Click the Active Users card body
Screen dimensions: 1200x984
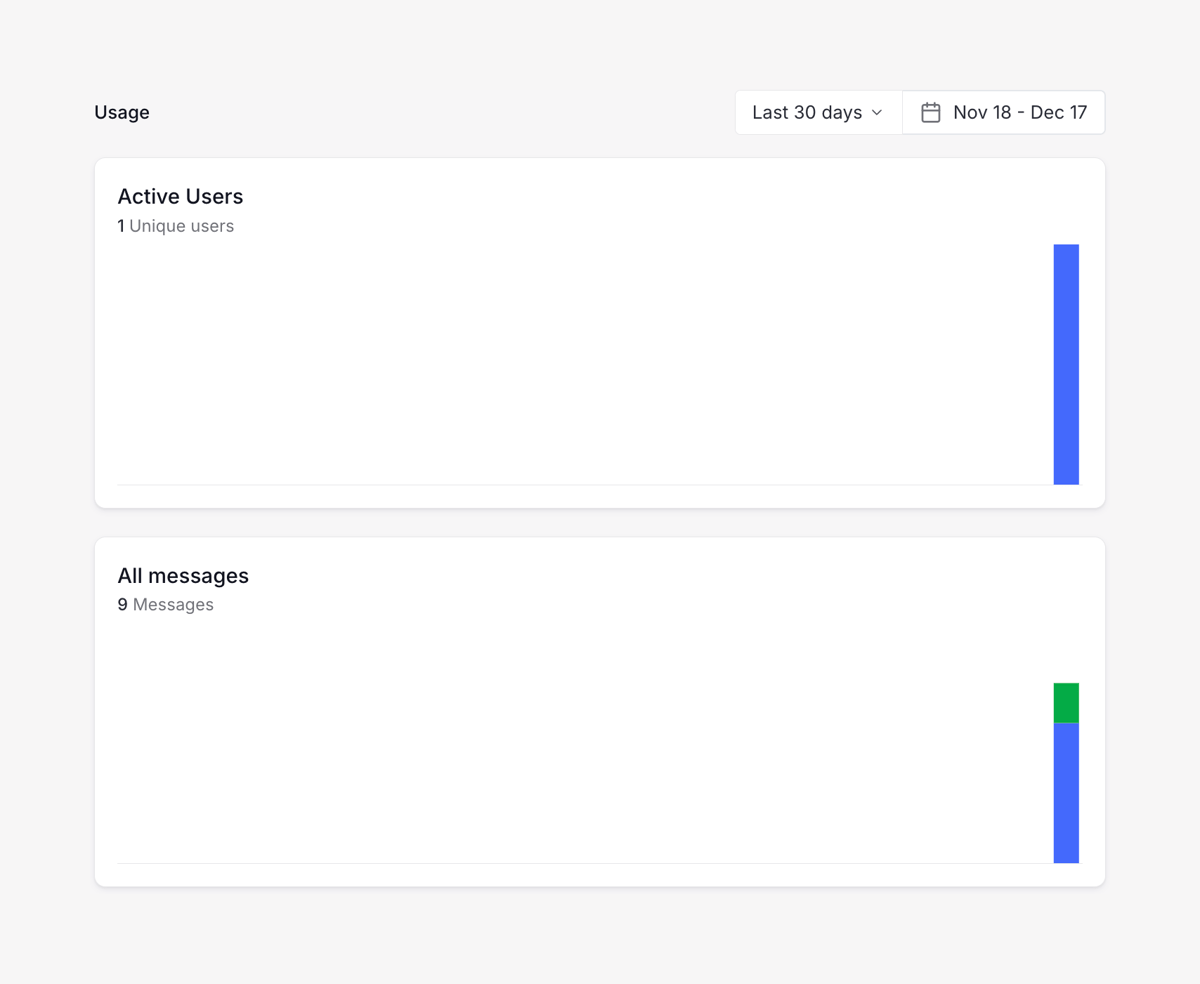600,330
